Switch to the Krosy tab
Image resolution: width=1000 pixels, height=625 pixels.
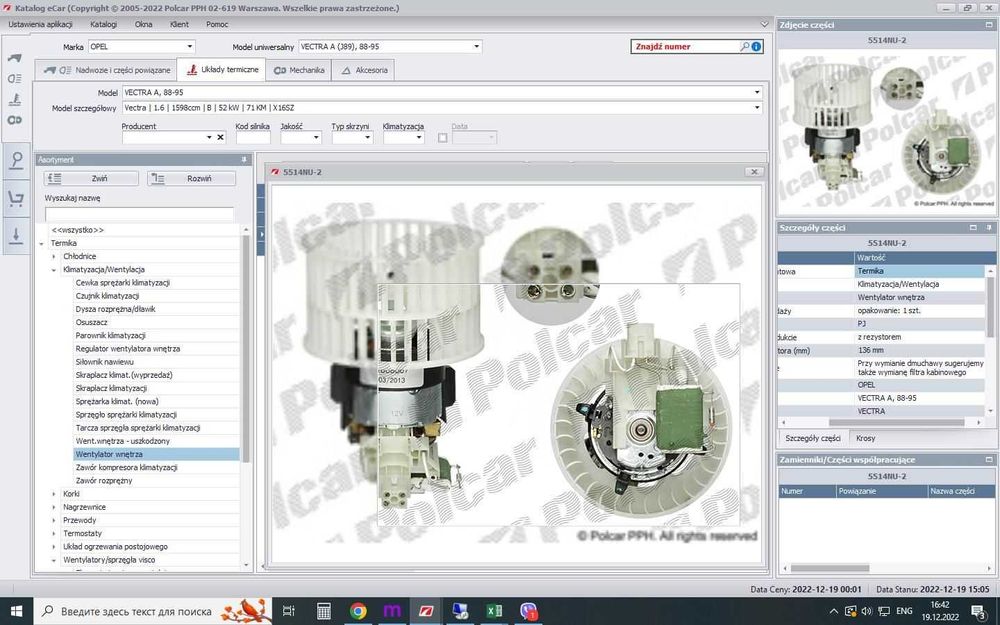[865, 438]
